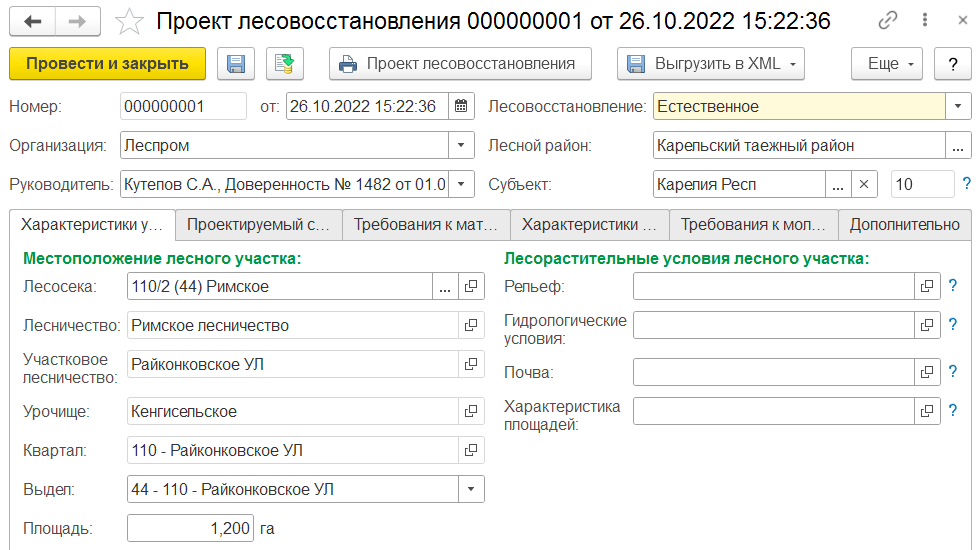Click Провести и закрыть button
Screen dimensions: 980x550
pos(108,64)
